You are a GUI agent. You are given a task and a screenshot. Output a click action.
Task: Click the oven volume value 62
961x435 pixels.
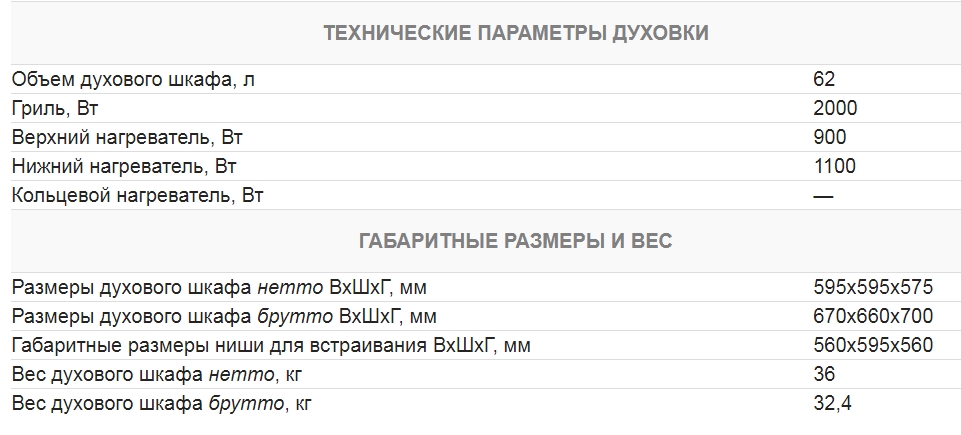coord(824,79)
